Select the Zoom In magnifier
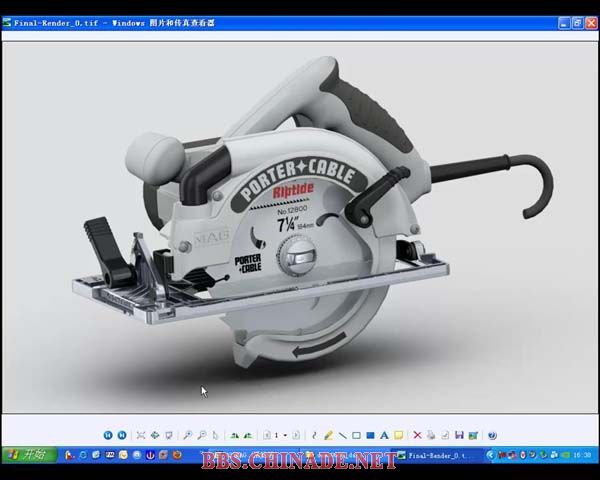Viewport: 600px width, 480px height. point(188,435)
